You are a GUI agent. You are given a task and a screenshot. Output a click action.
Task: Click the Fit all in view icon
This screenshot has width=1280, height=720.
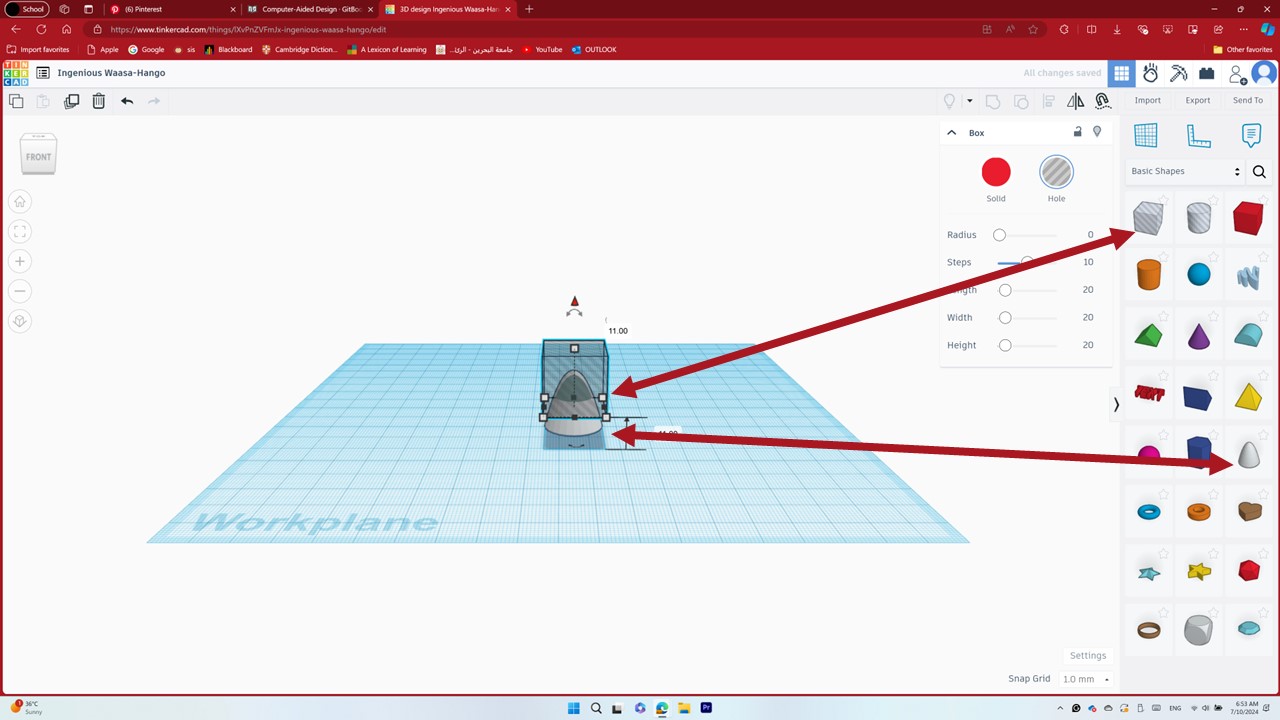[20, 231]
